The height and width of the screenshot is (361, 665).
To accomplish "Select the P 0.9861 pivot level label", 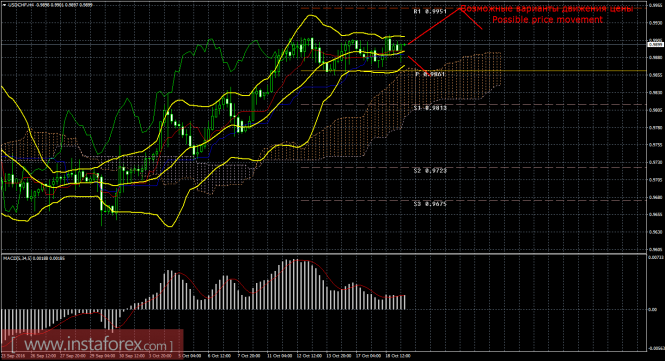I will (430, 74).
